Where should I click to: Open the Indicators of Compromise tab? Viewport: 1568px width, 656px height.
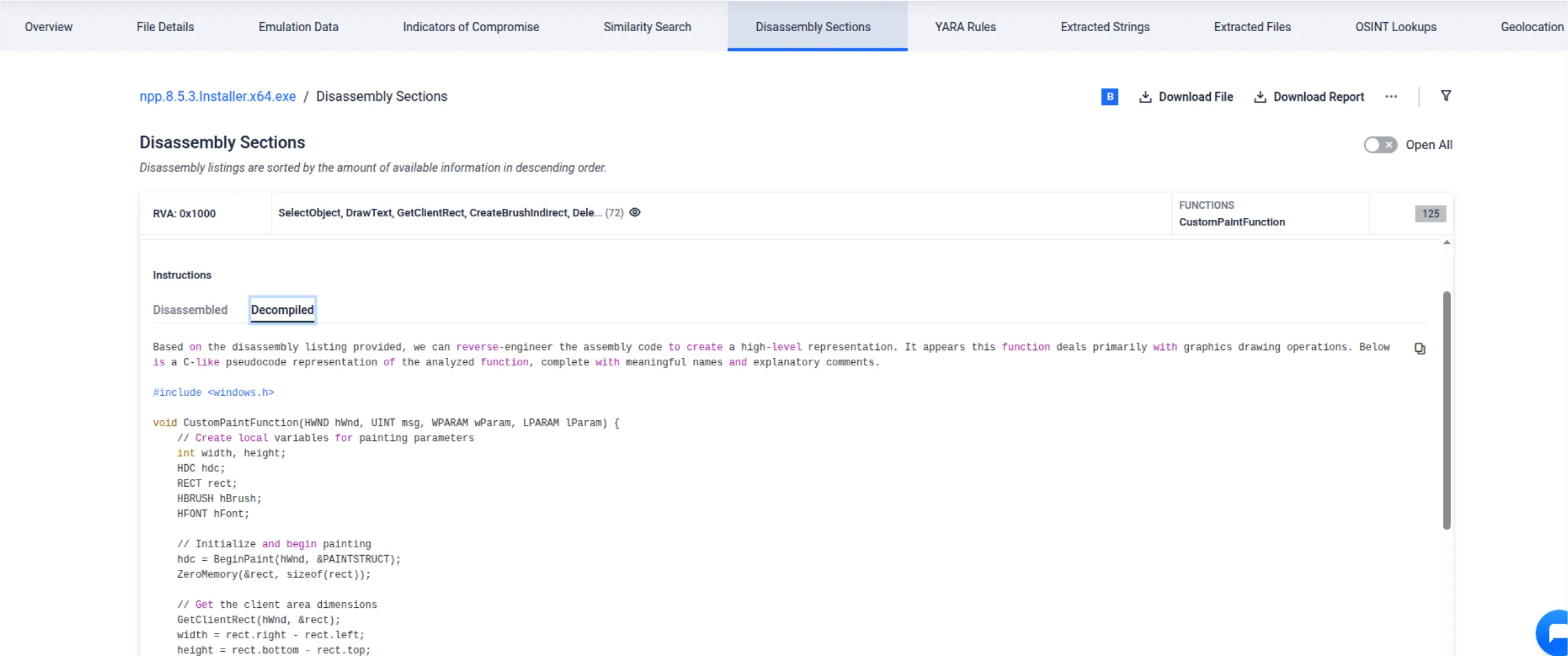[471, 26]
